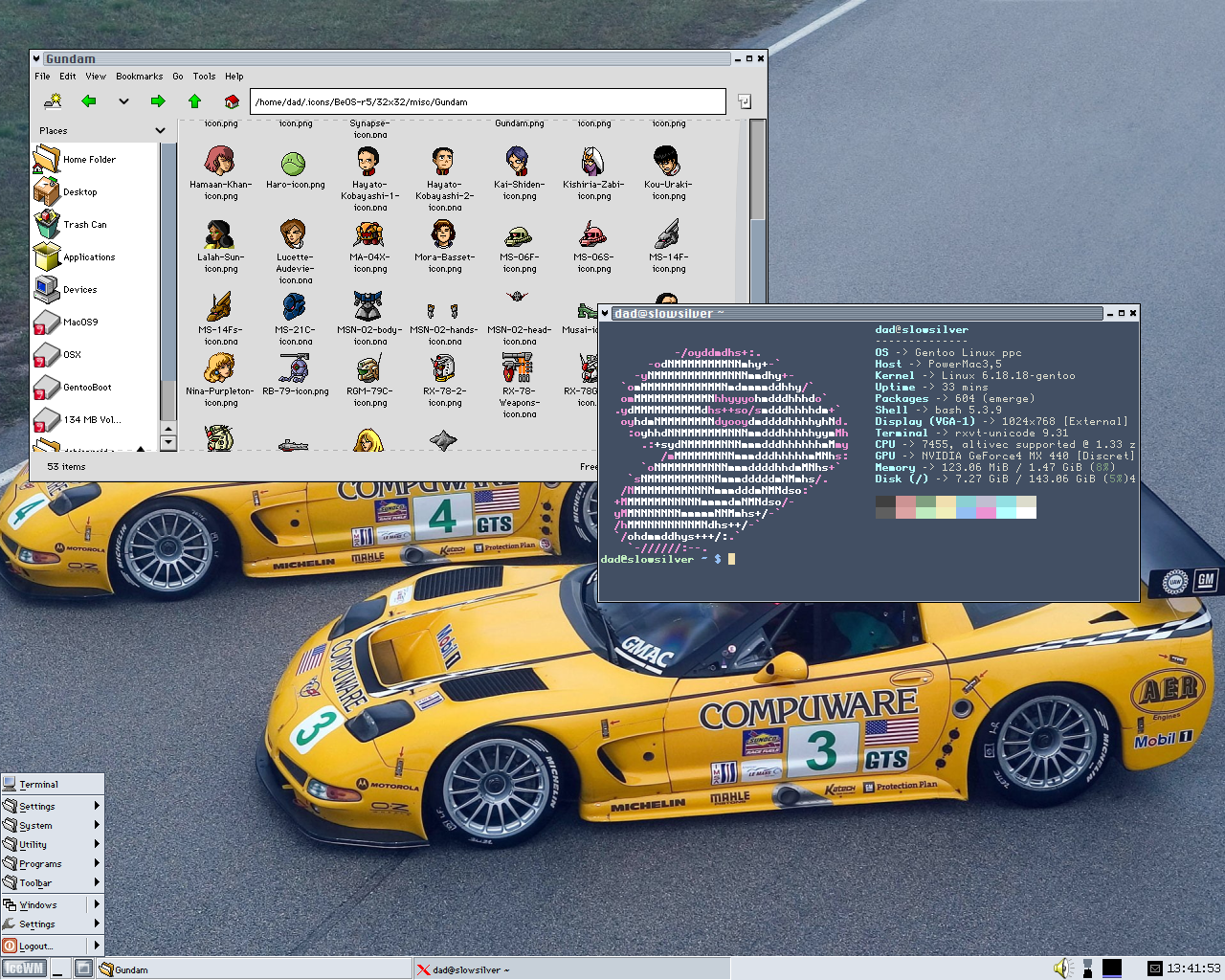Click the green Forward arrow button
This screenshot has width=1225, height=980.
coord(158,101)
